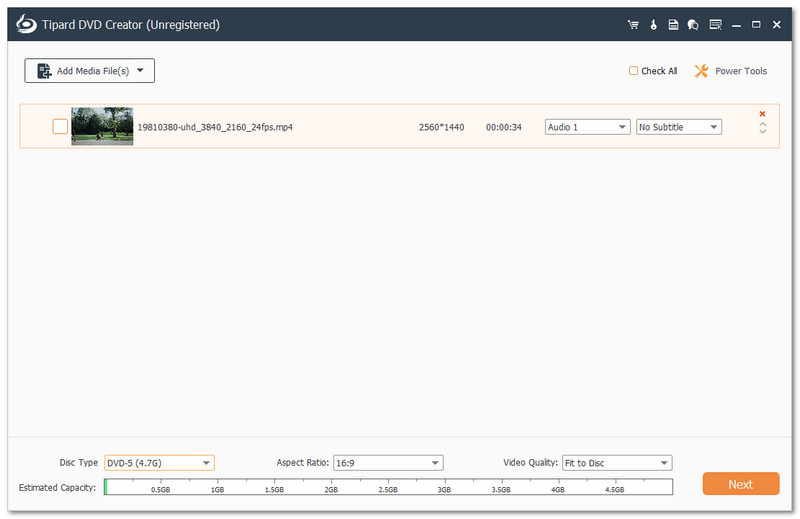Screen dimensions: 800x519
Task: Click the register key icon
Action: [654, 24]
